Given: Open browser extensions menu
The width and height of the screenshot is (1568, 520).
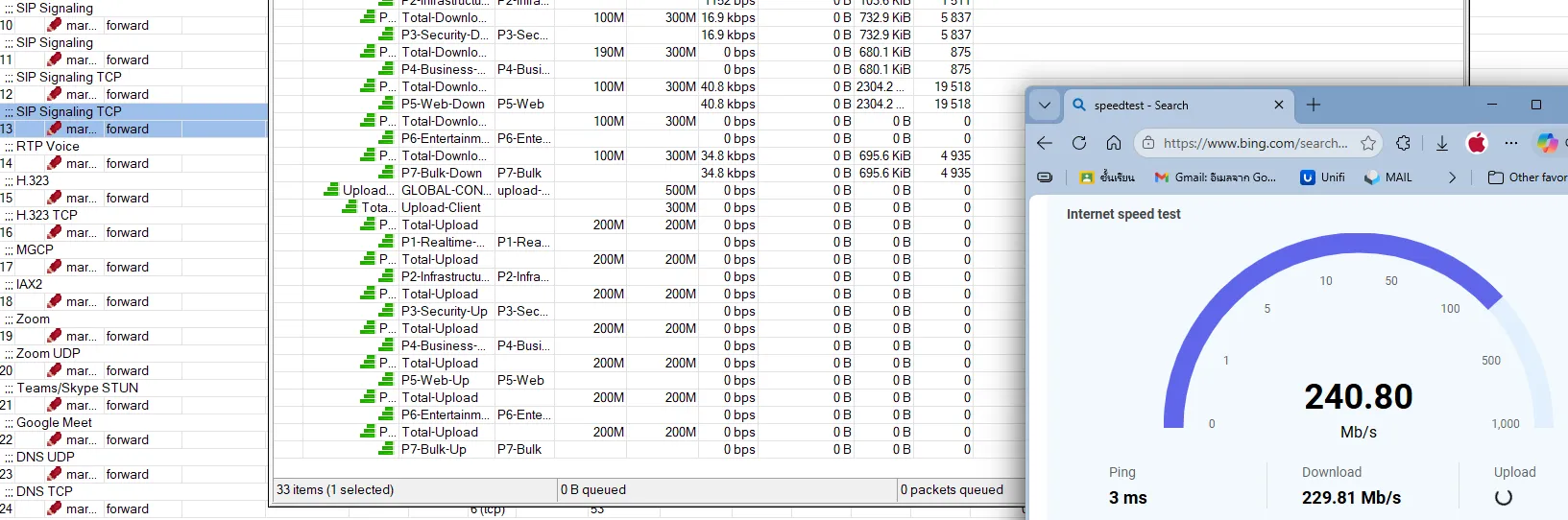Looking at the screenshot, I should tap(1404, 143).
